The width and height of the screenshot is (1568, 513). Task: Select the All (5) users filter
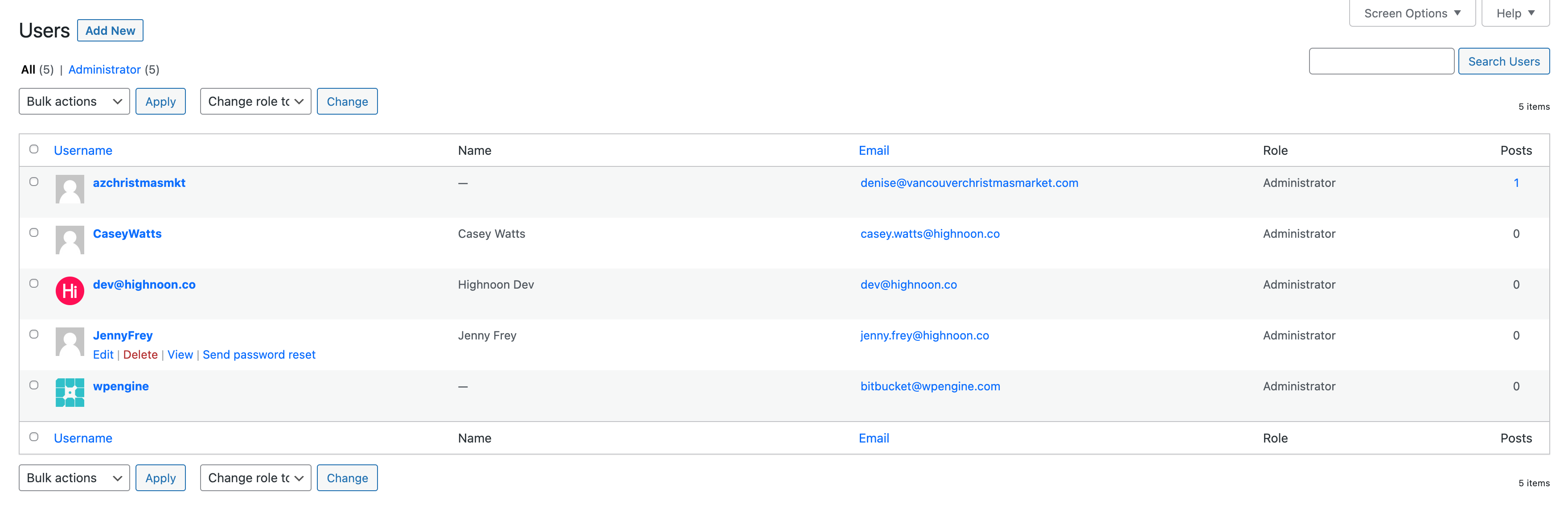(28, 70)
